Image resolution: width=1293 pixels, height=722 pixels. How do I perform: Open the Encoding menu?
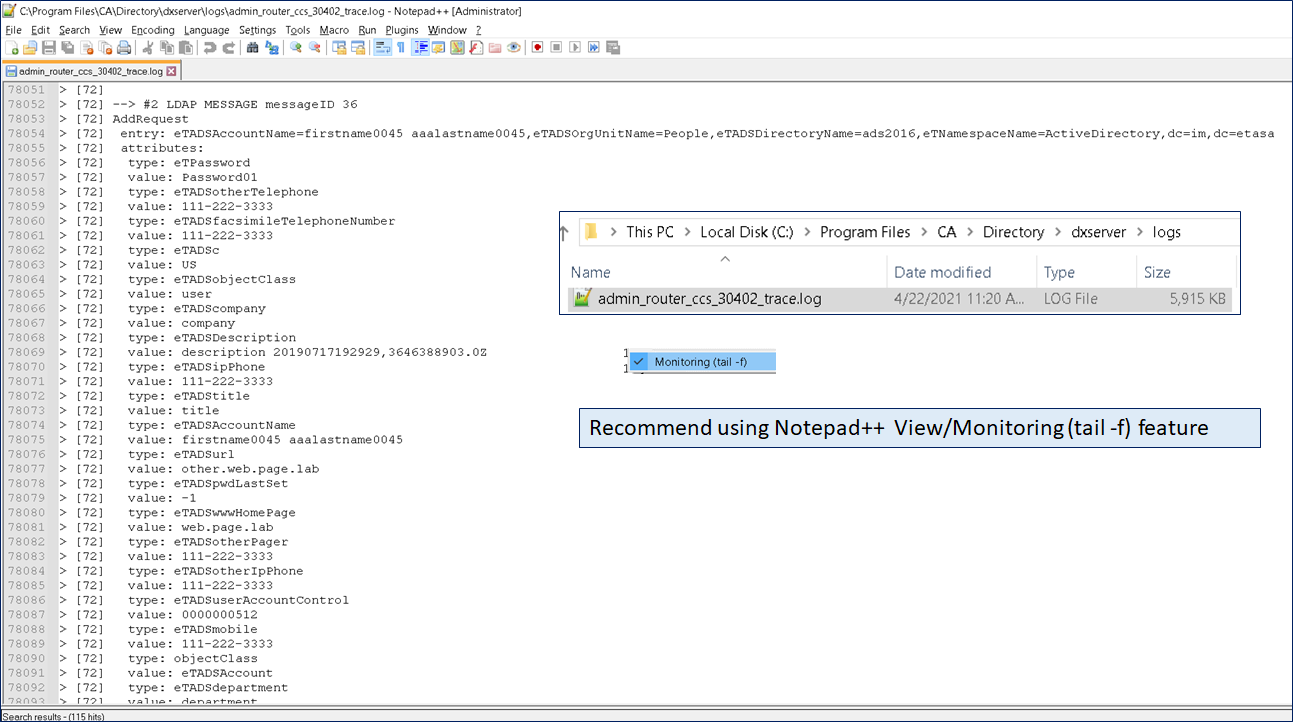153,30
